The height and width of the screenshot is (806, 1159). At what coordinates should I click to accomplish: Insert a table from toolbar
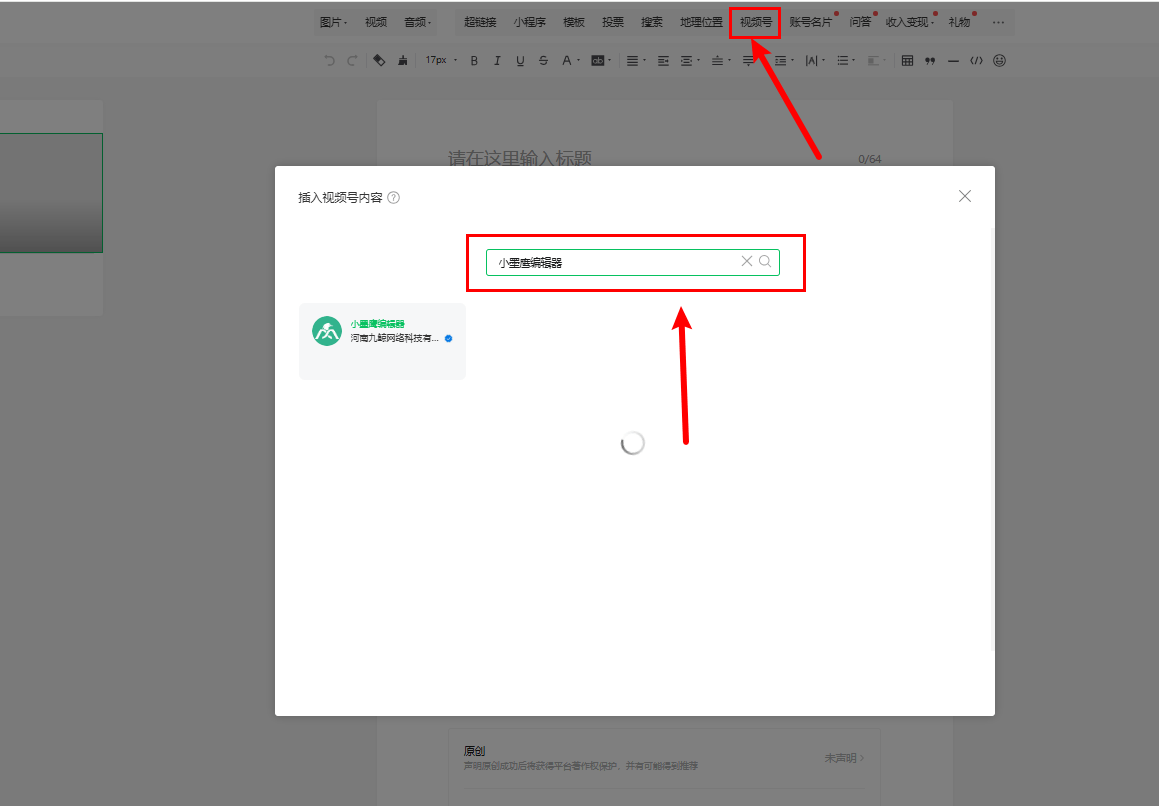click(907, 61)
